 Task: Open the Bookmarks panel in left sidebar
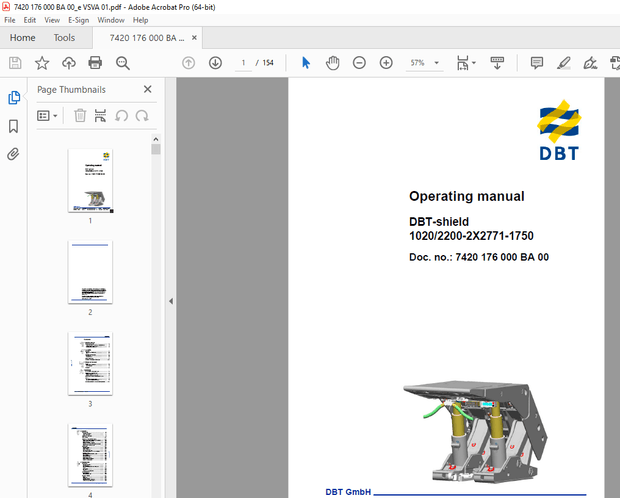click(14, 126)
